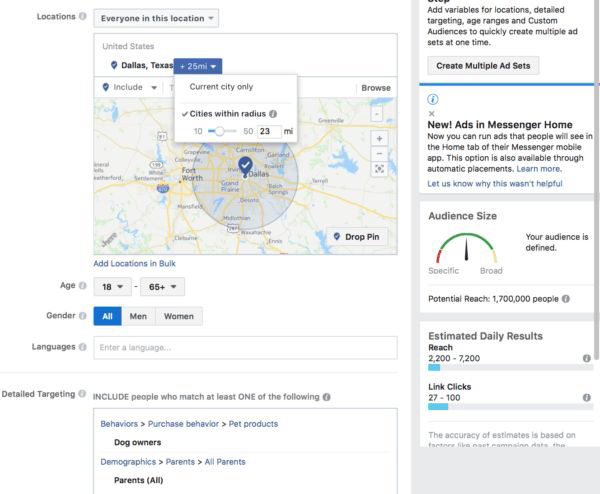Choose Current city only option
Viewport: 600px width, 494px height.
click(221, 87)
